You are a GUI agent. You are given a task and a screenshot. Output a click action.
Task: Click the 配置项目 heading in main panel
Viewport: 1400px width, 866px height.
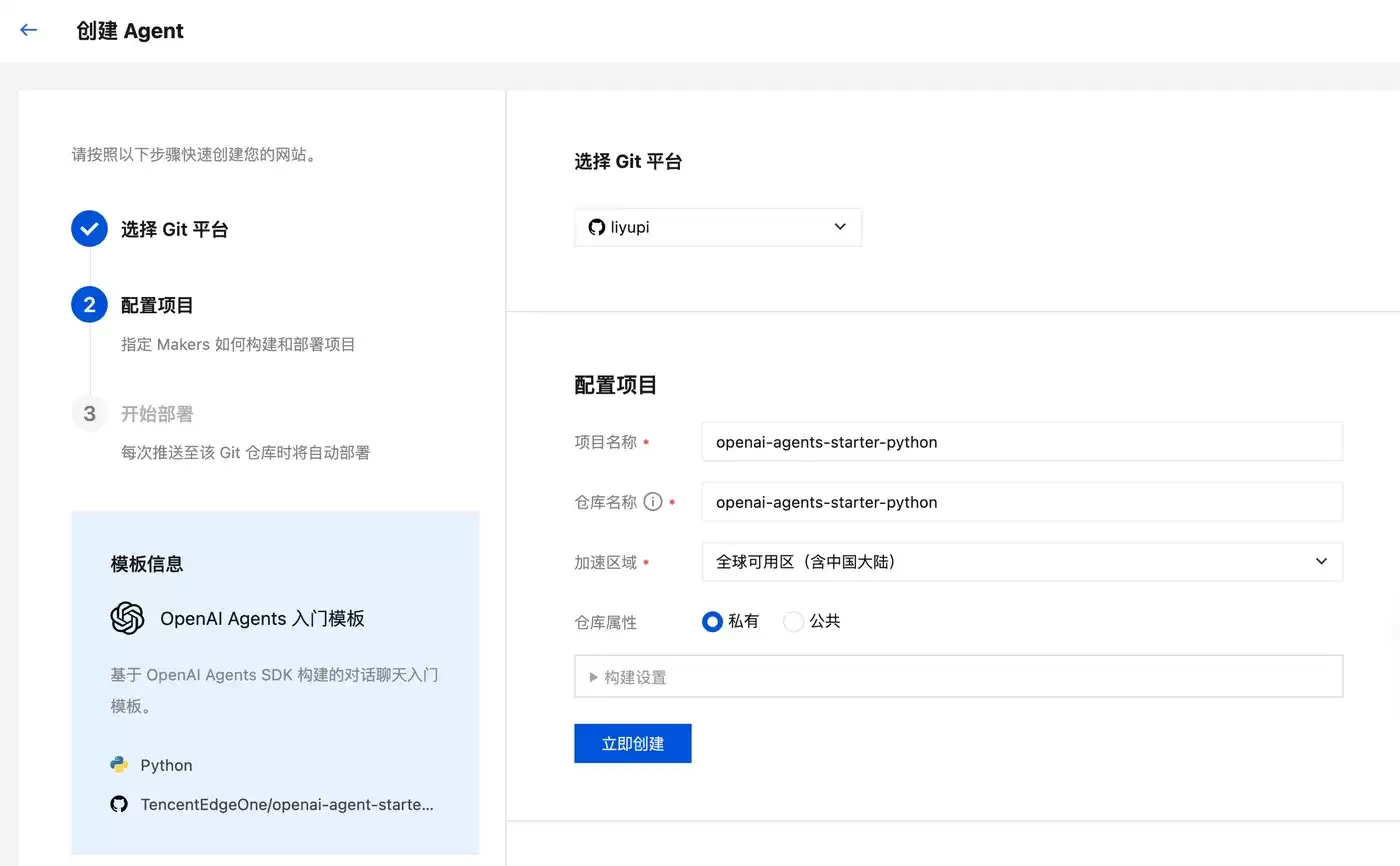[616, 385]
